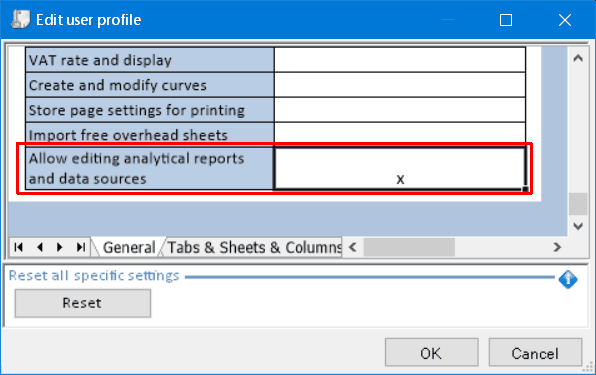Go to next sheet tab arrow
This screenshot has height=375, width=596.
[x=60, y=247]
